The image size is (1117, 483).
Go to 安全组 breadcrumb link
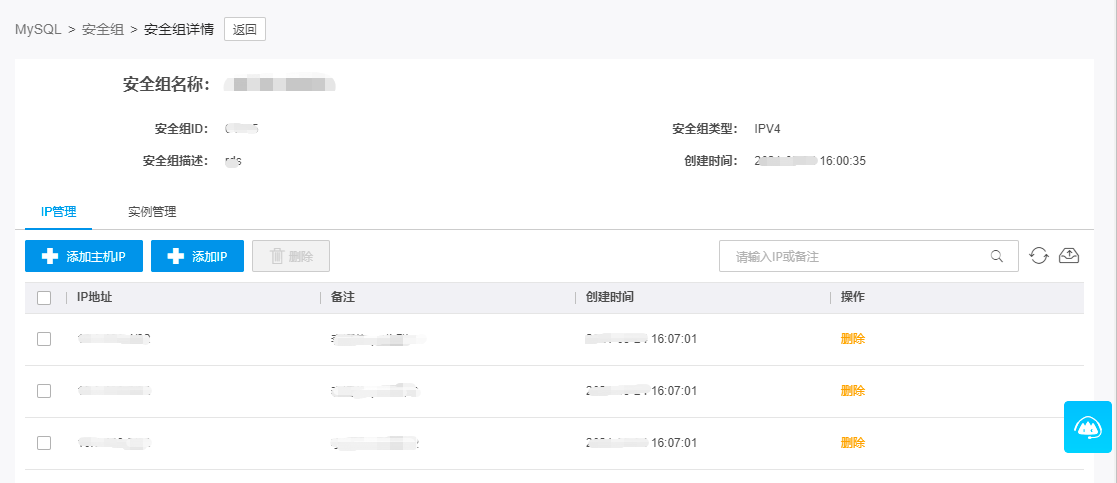point(103,29)
